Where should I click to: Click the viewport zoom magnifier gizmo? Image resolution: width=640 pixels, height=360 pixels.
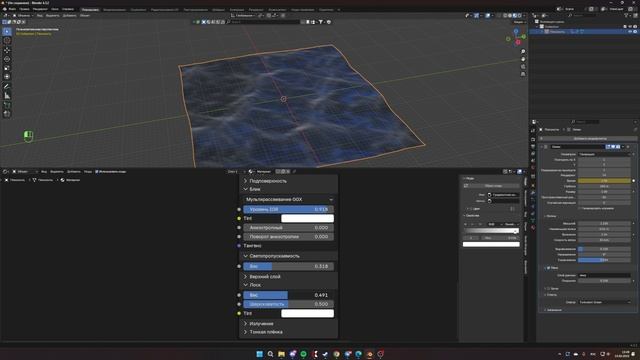[523, 52]
